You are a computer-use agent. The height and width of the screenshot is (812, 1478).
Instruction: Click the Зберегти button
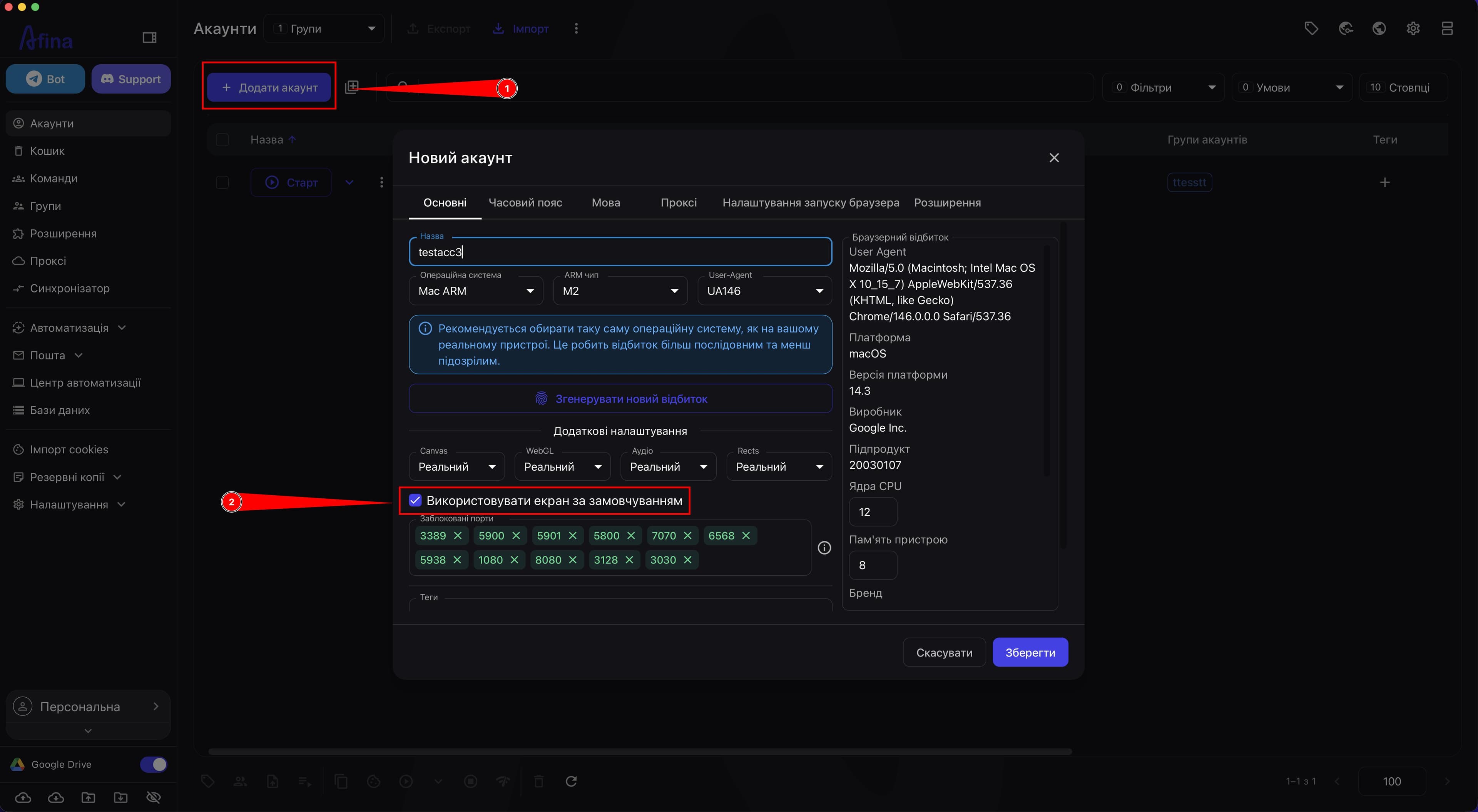click(1030, 652)
